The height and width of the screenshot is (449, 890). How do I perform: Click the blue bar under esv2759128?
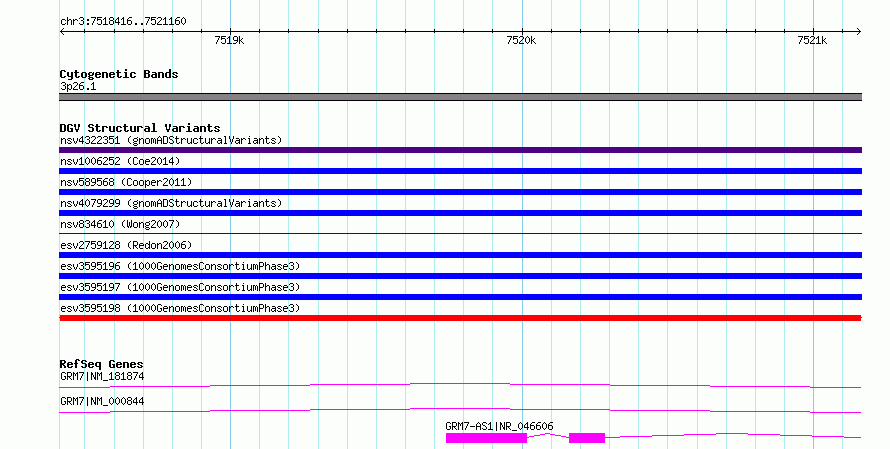(460, 255)
